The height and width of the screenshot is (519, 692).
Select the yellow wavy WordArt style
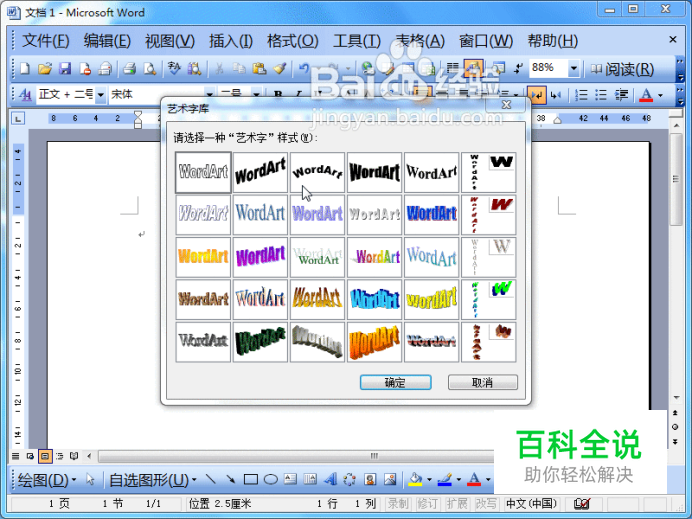(x=431, y=300)
